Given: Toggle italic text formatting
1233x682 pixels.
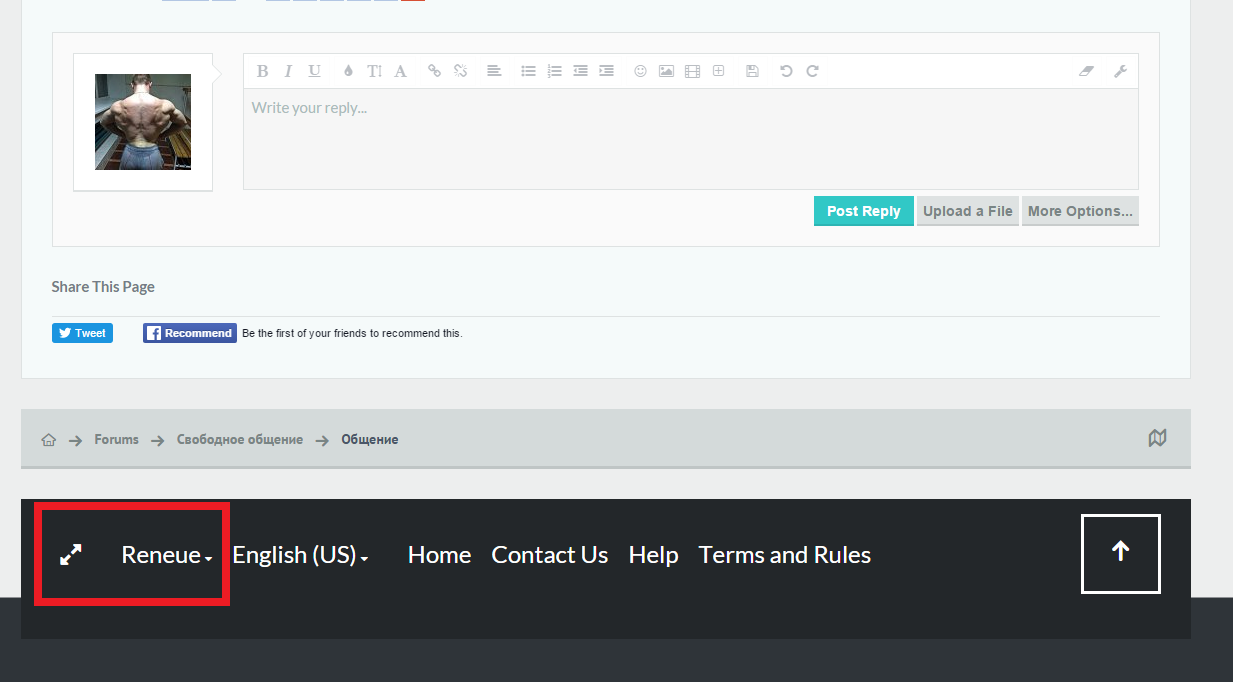Looking at the screenshot, I should [x=288, y=71].
